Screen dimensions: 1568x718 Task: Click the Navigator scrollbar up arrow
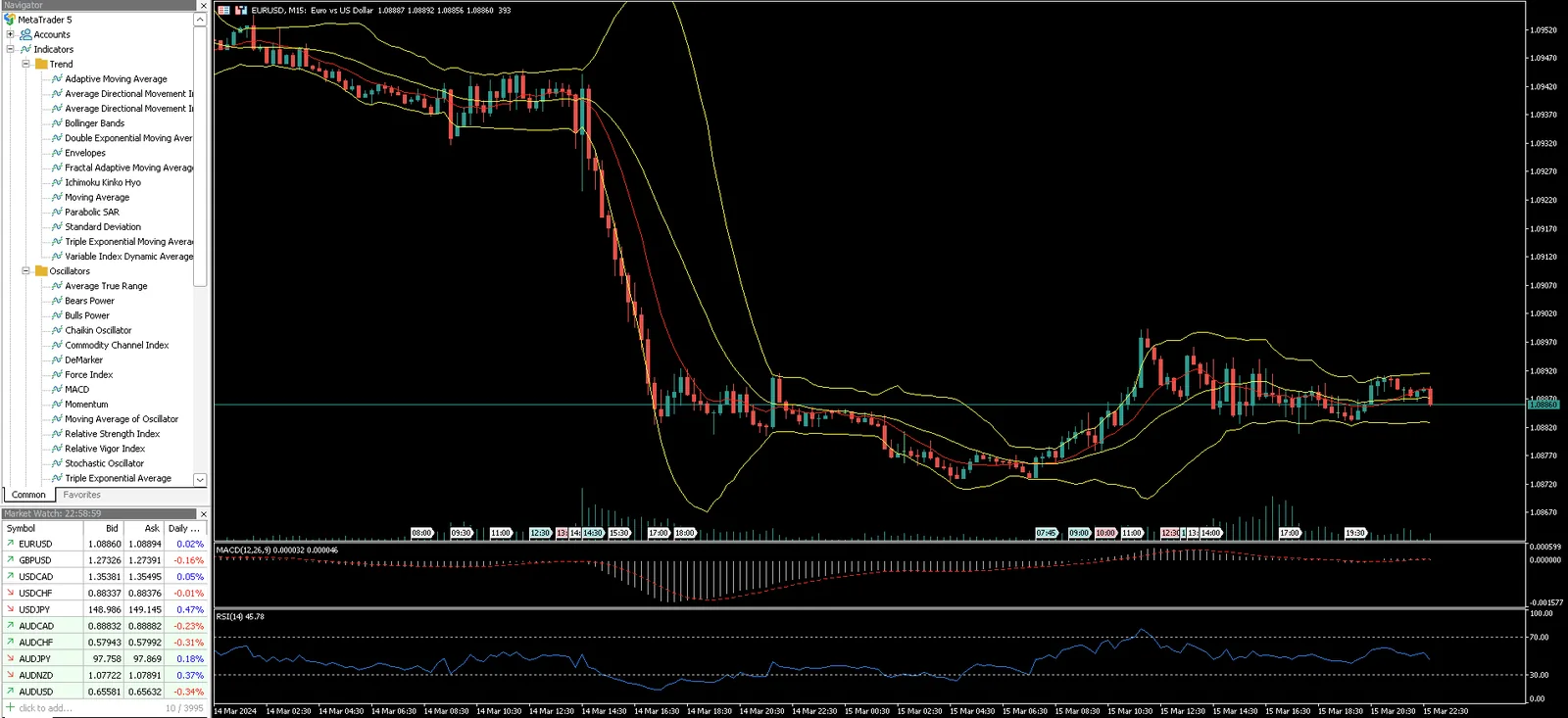tap(200, 20)
